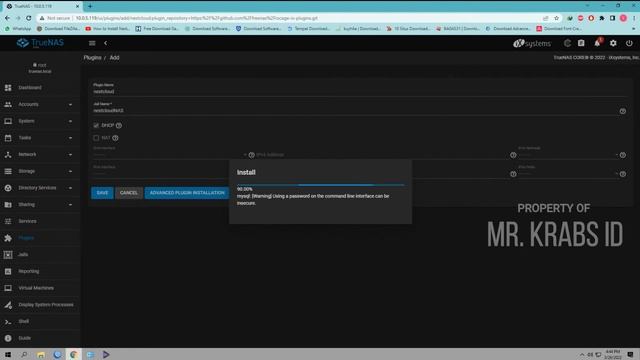Image resolution: width=640 pixels, height=360 pixels.
Task: Expand the Directory Services menu
Action: (x=40, y=188)
